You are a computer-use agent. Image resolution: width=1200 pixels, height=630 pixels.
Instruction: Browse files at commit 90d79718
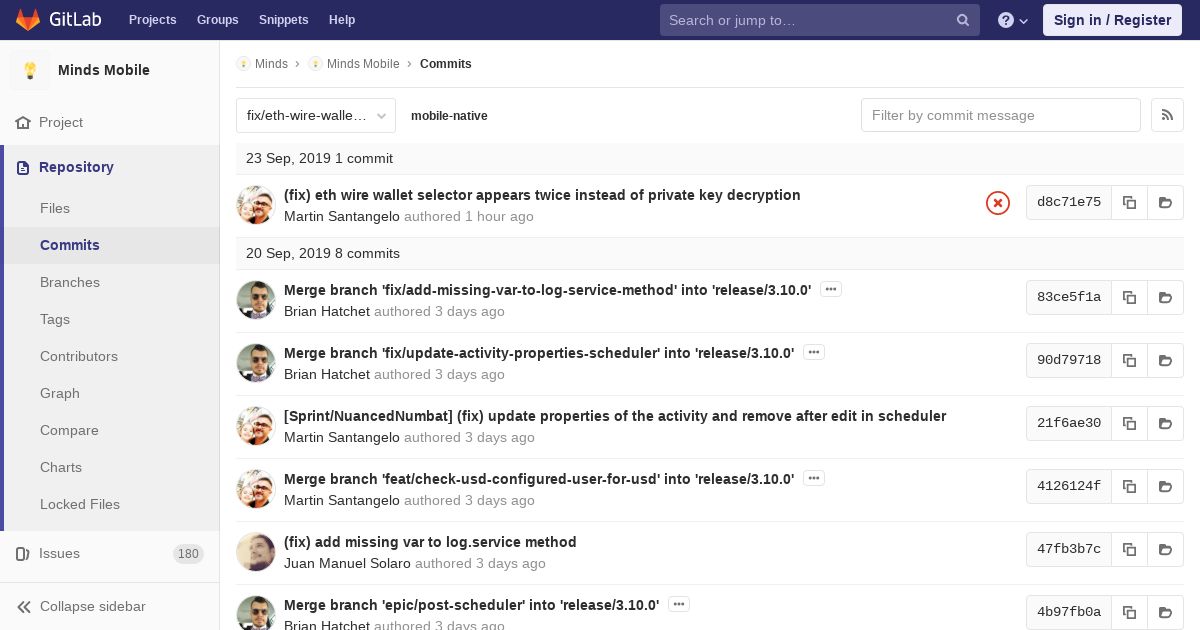coord(1165,360)
